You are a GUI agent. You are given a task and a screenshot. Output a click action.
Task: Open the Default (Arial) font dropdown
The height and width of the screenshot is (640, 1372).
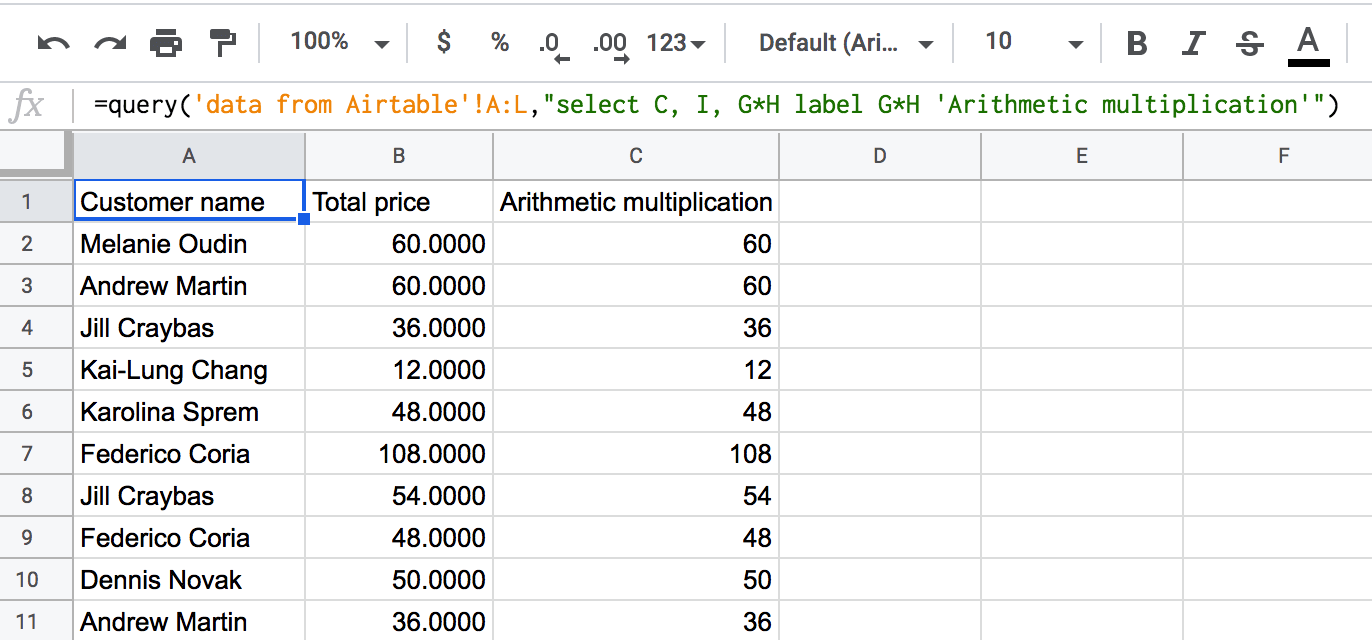[846, 43]
